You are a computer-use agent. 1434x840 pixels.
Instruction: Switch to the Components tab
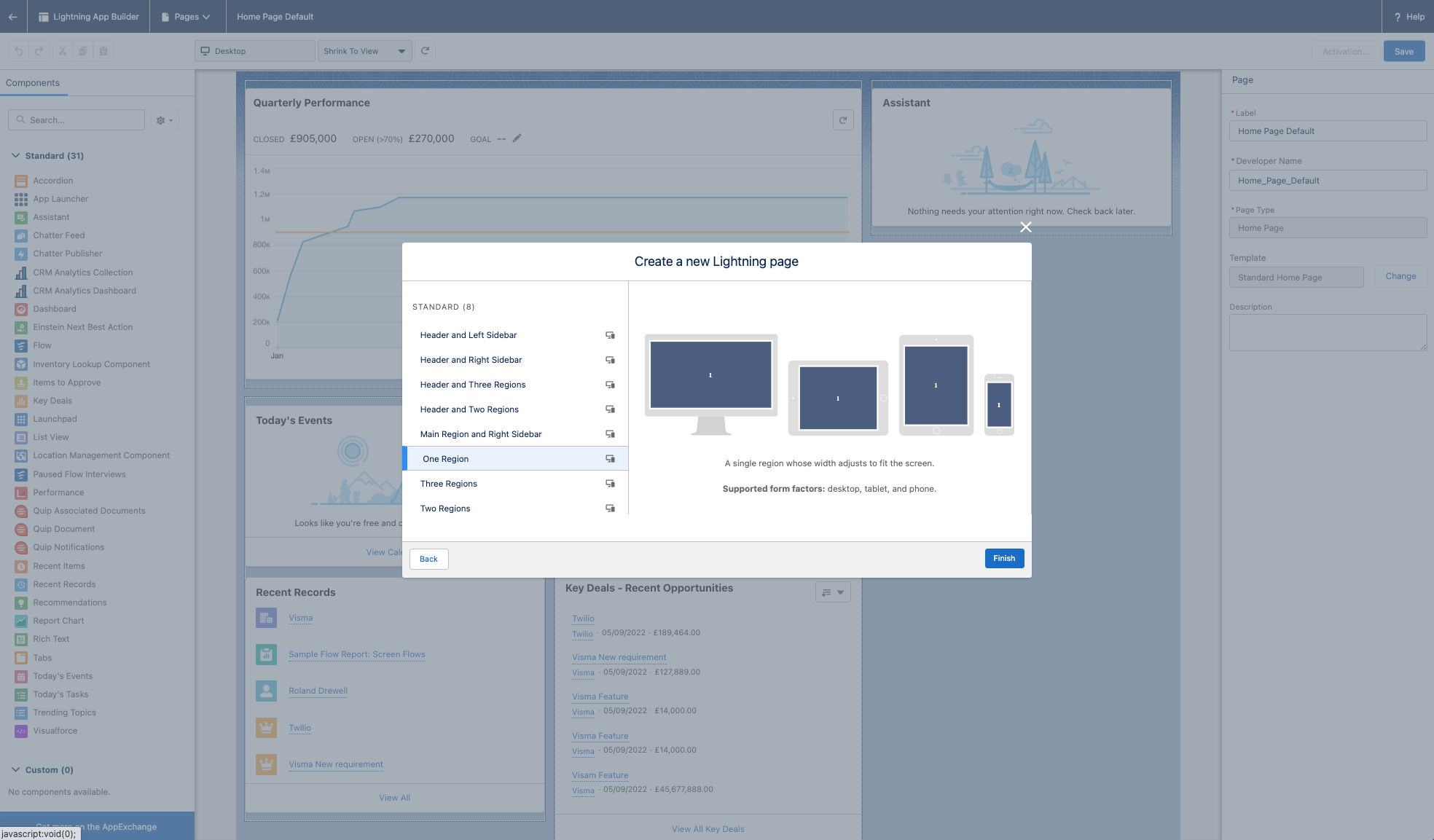(33, 82)
